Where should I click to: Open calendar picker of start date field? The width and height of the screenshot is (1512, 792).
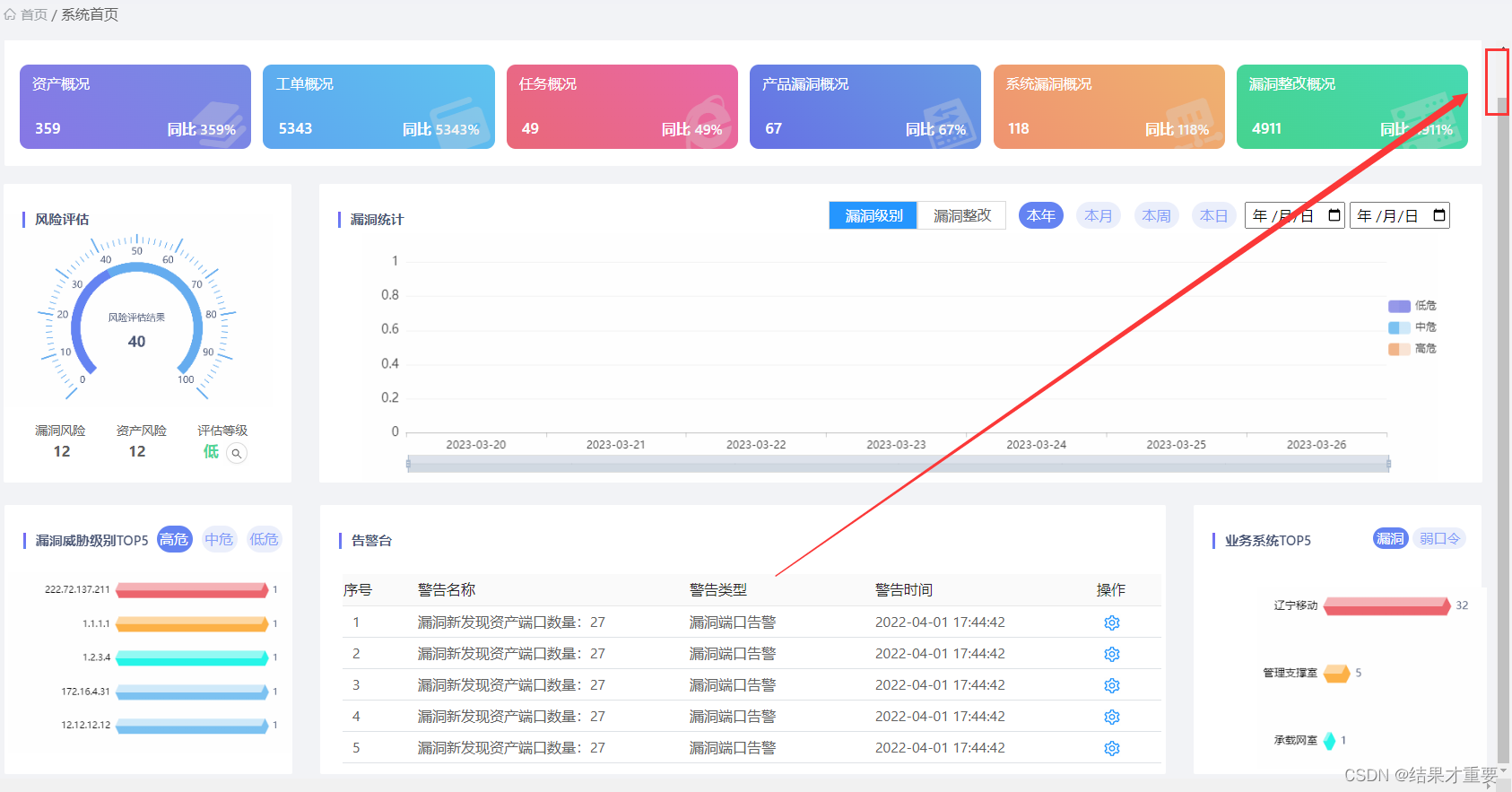tap(1334, 215)
